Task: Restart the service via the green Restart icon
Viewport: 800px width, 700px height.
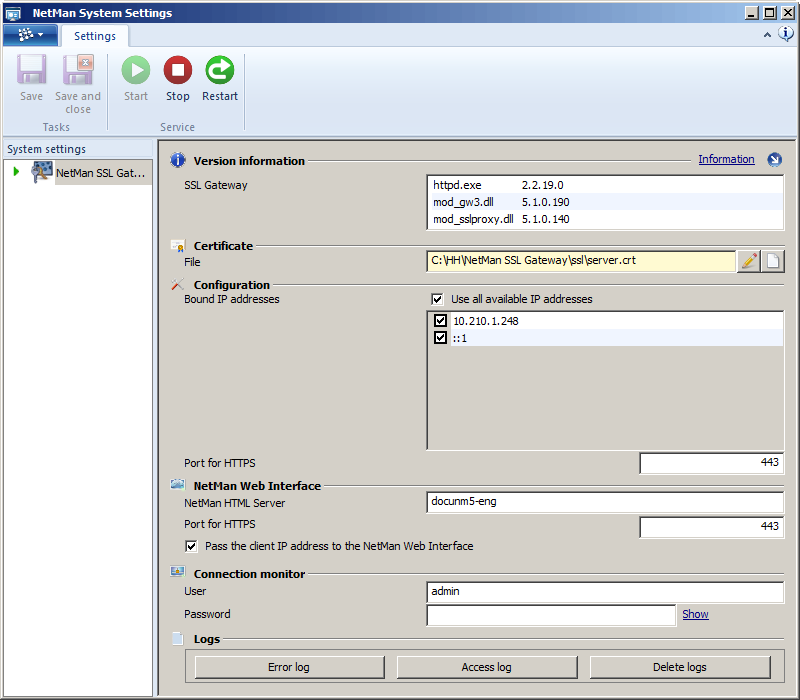Action: [x=219, y=72]
